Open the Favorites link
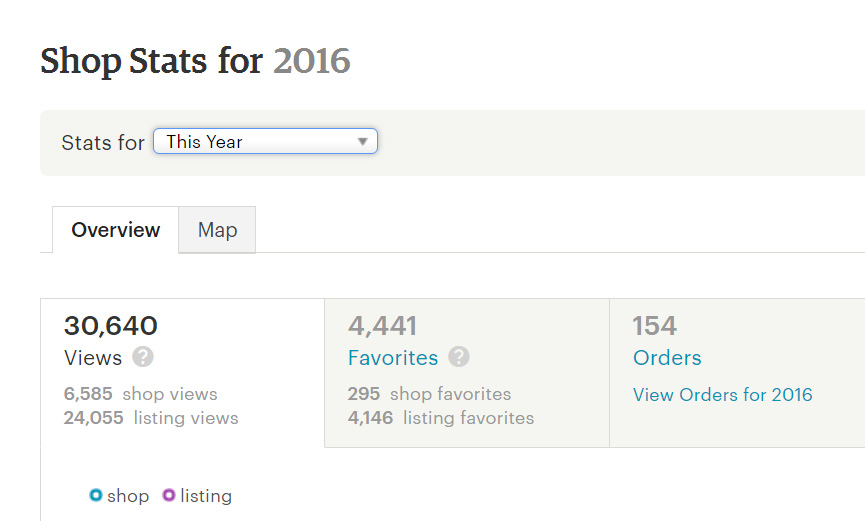 tap(393, 358)
